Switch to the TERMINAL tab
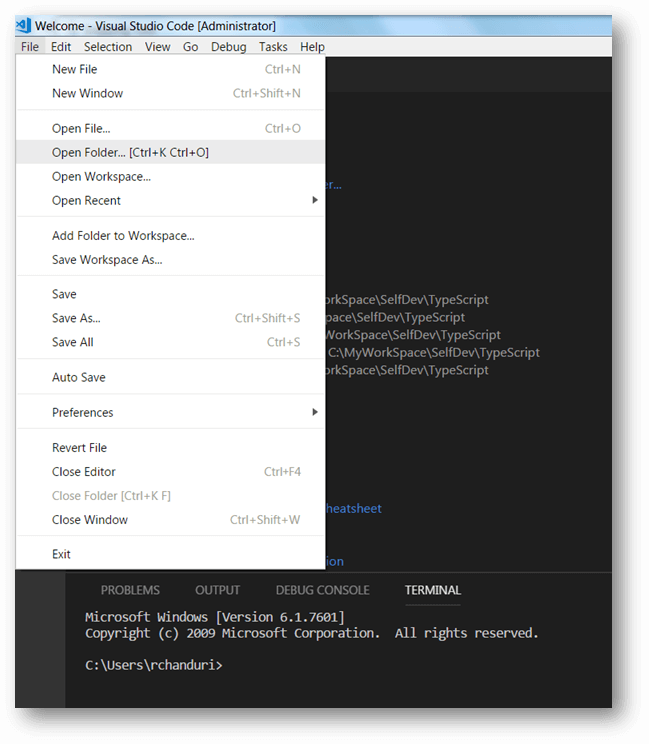This screenshot has width=649, height=744. [433, 590]
